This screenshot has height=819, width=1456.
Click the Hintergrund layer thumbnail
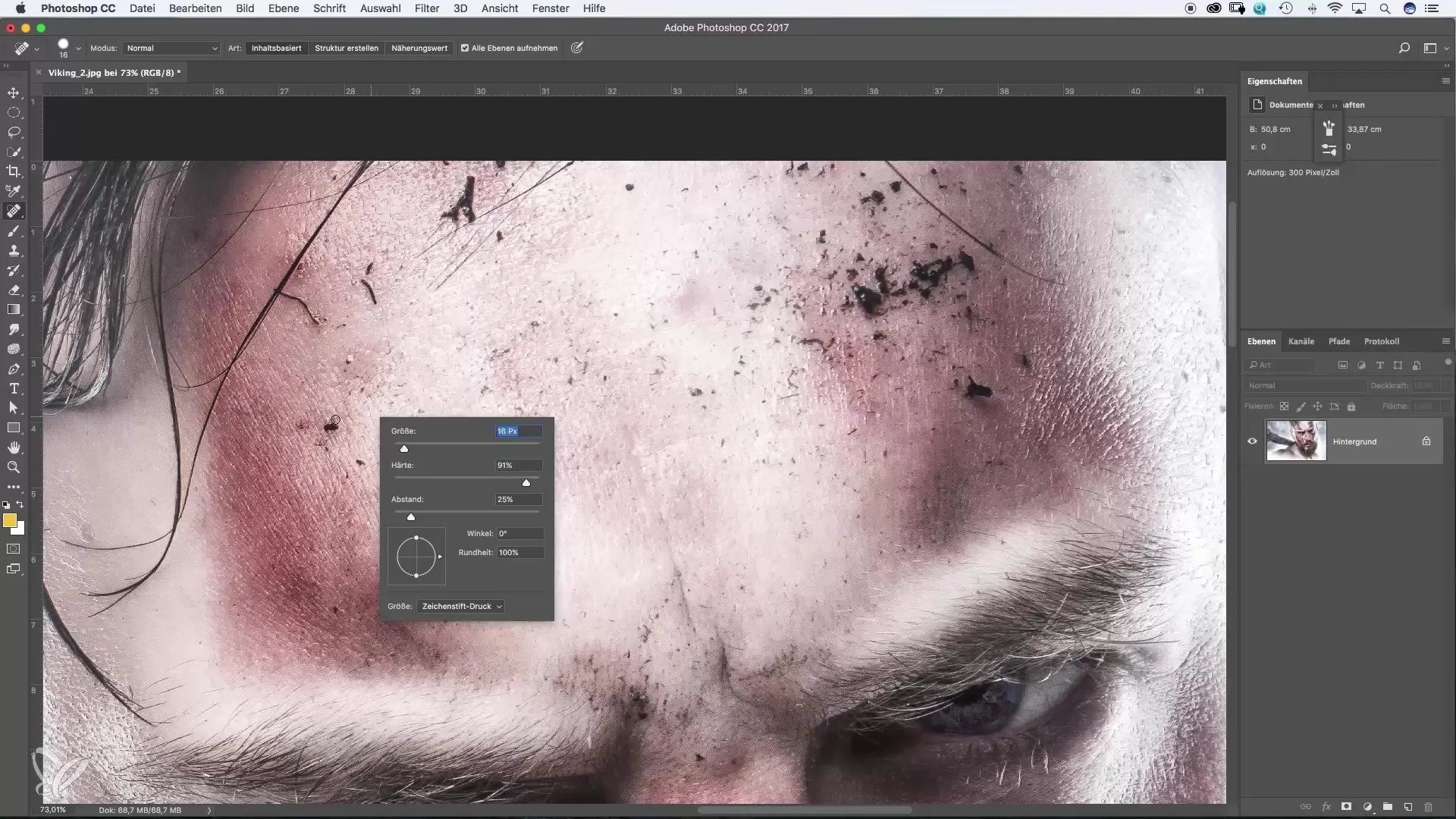pos(1296,441)
